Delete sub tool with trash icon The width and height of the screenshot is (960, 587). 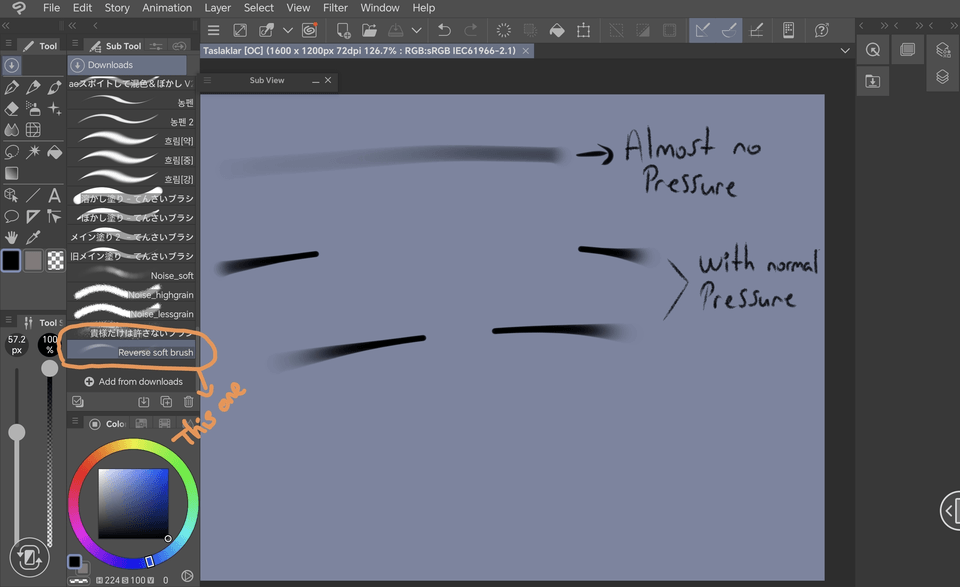pyautogui.click(x=189, y=402)
